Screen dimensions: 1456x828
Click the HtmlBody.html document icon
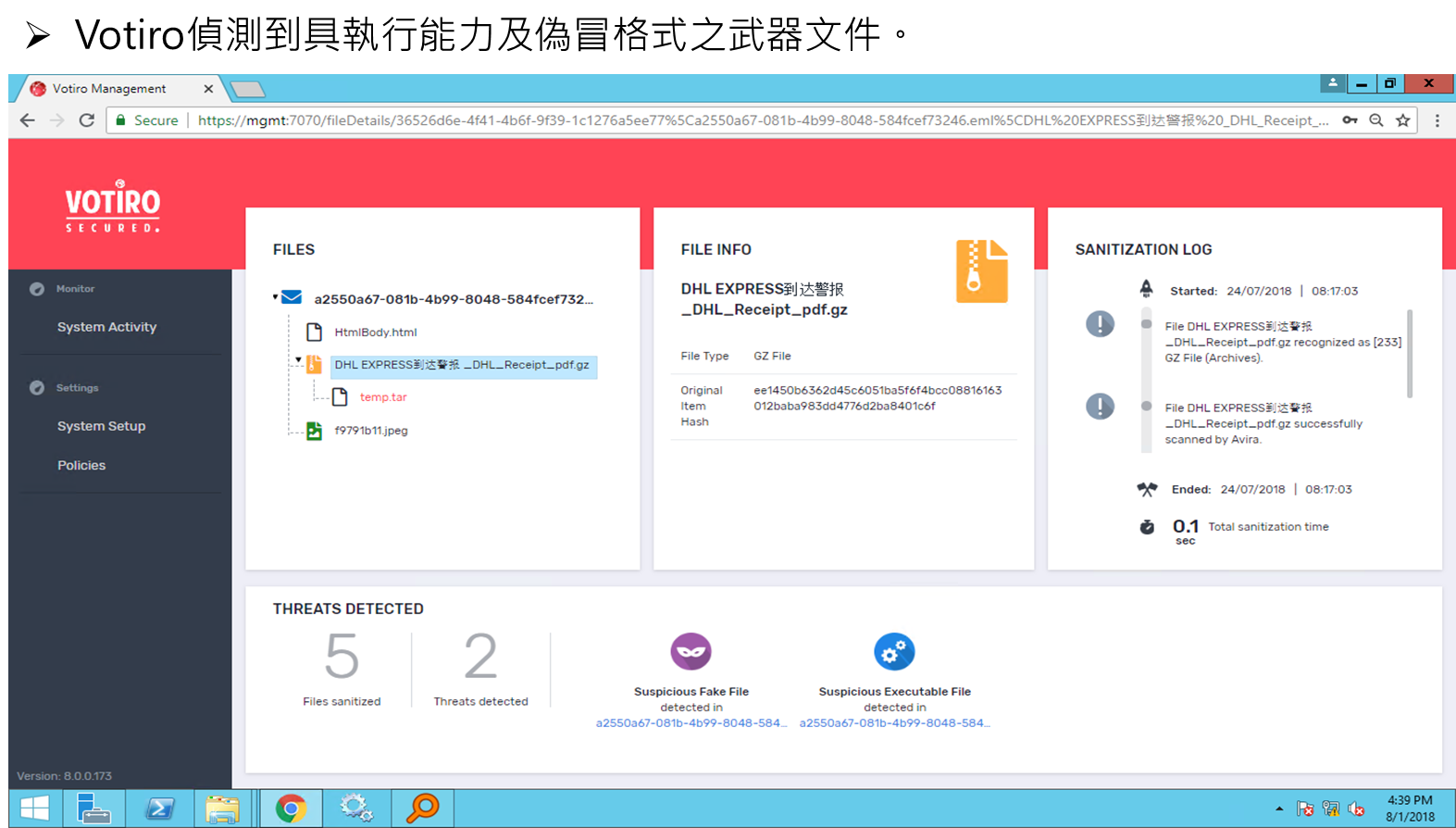click(315, 332)
